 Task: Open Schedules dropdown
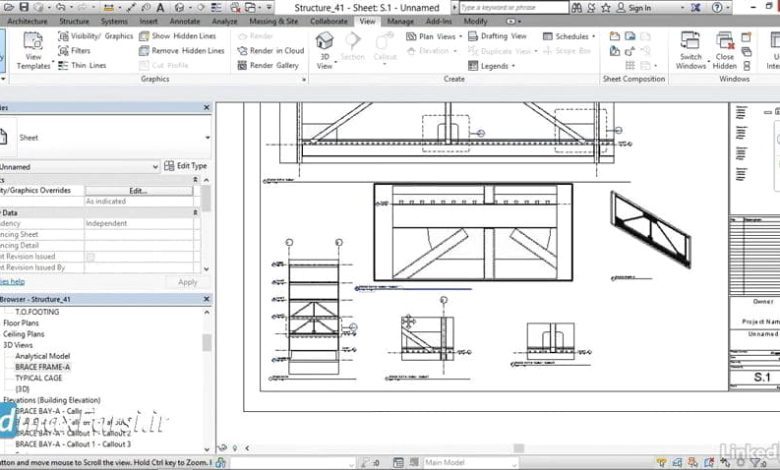point(569,36)
